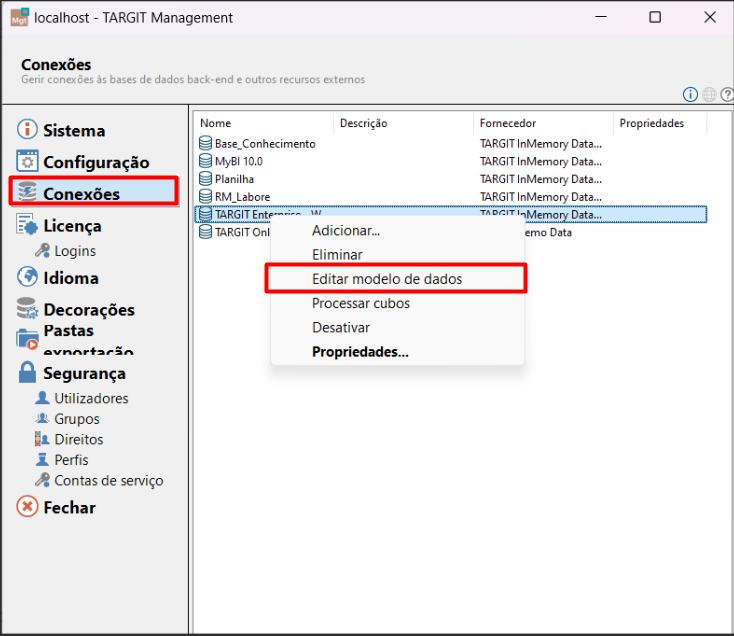Screen dimensions: 734x636
Task: Click the Configuração gear window icon
Action: (x=27, y=161)
